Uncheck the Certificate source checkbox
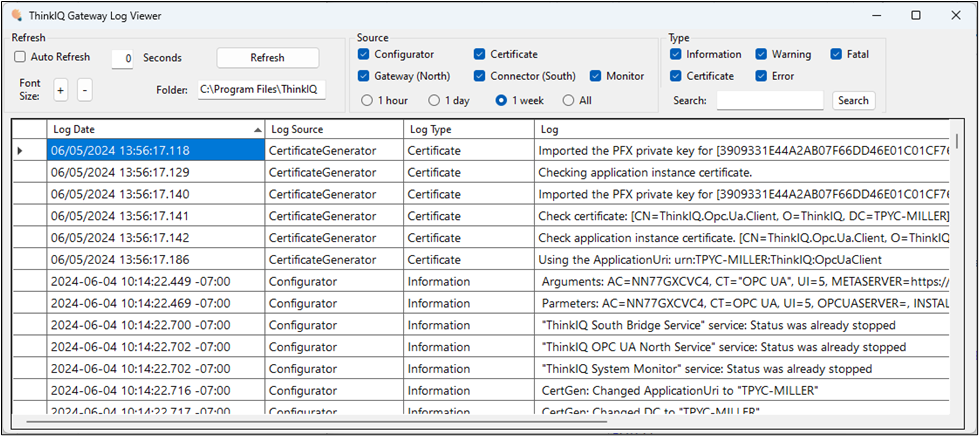 click(x=480, y=54)
